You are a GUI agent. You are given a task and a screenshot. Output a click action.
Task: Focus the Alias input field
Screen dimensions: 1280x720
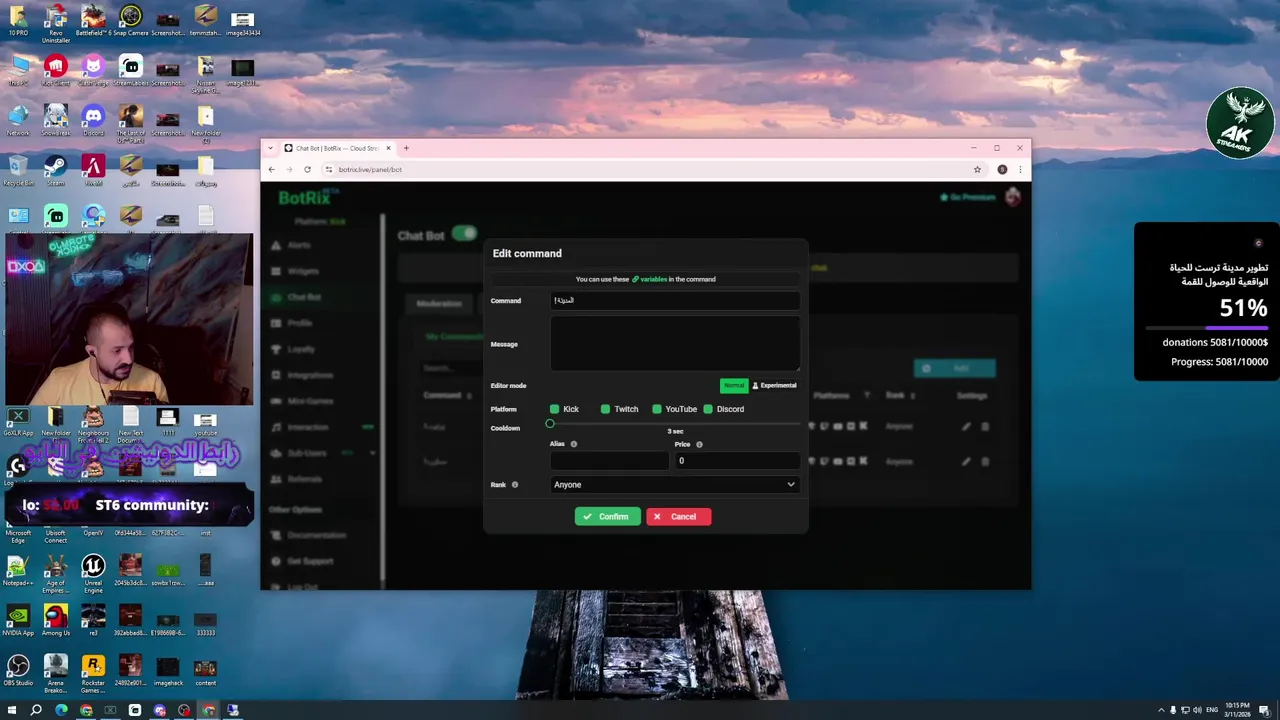[x=609, y=461]
